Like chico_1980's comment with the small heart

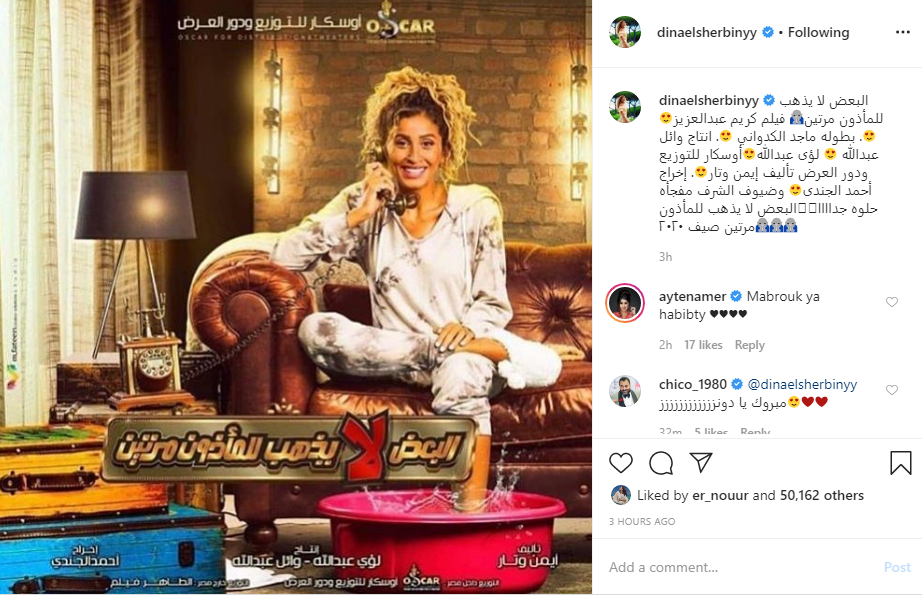892,390
